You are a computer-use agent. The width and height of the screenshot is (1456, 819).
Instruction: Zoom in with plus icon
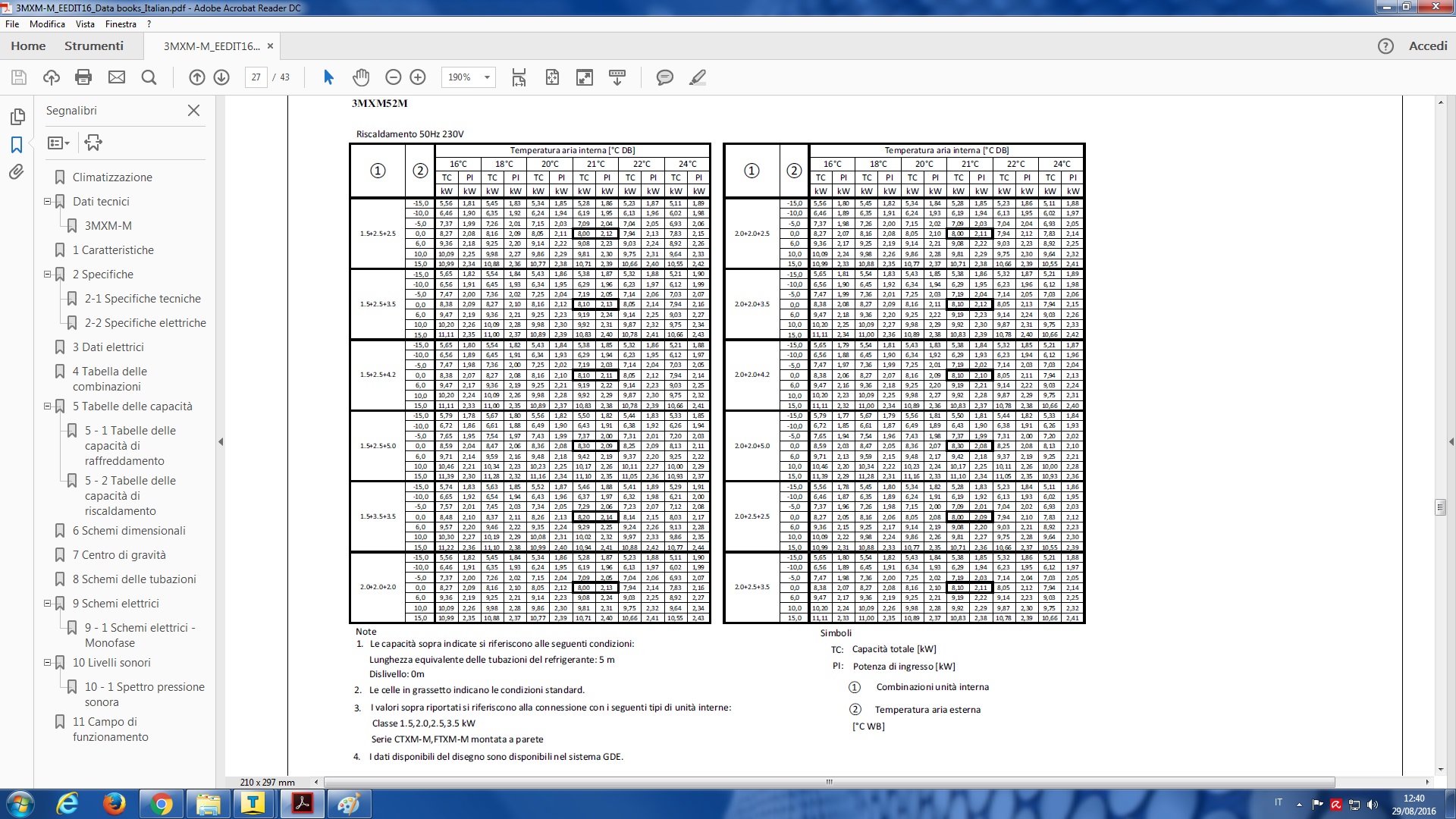418,77
